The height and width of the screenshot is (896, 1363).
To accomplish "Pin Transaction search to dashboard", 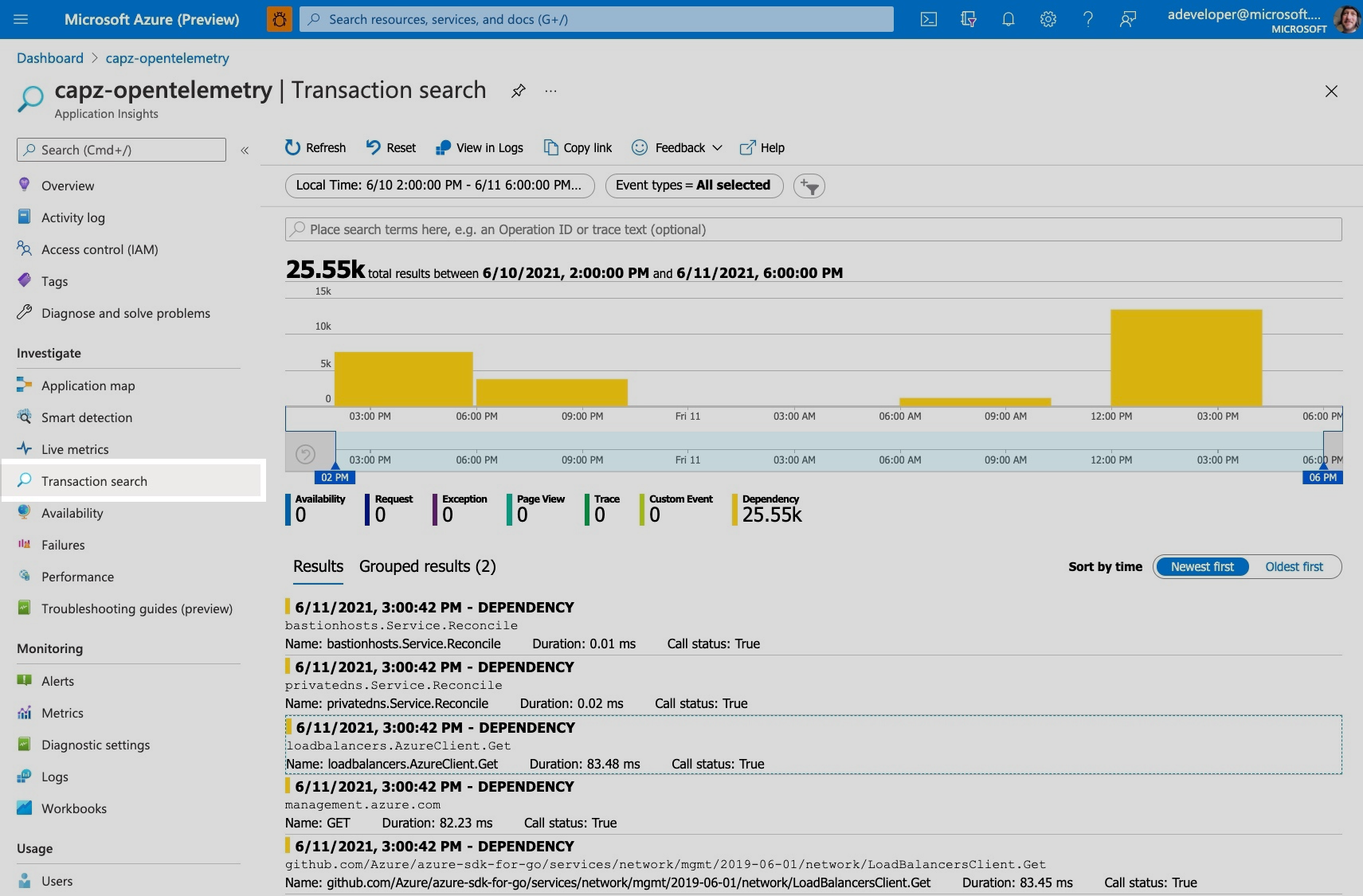I will 519,91.
